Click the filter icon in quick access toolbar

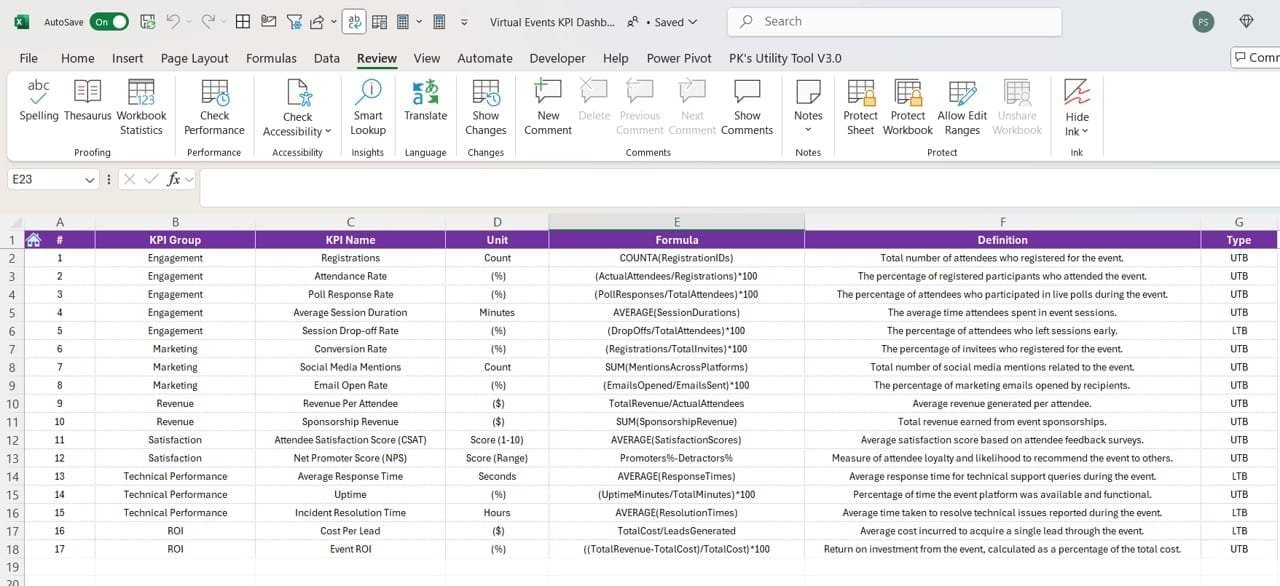tap(293, 21)
